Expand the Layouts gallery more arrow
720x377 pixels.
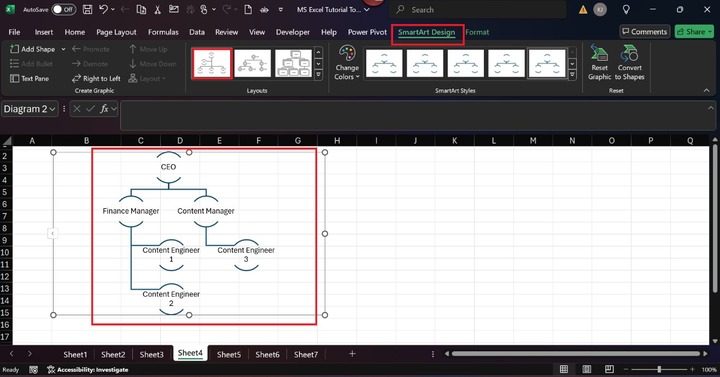318,74
